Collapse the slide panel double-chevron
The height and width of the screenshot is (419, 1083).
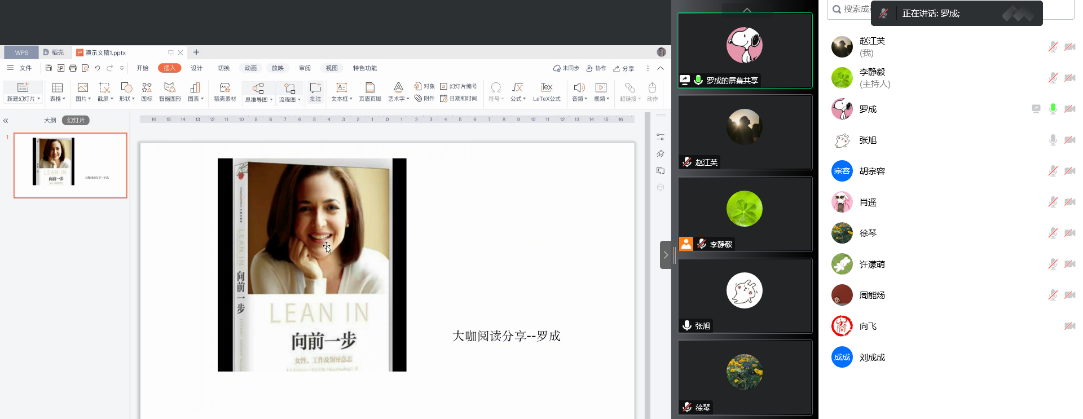6,121
